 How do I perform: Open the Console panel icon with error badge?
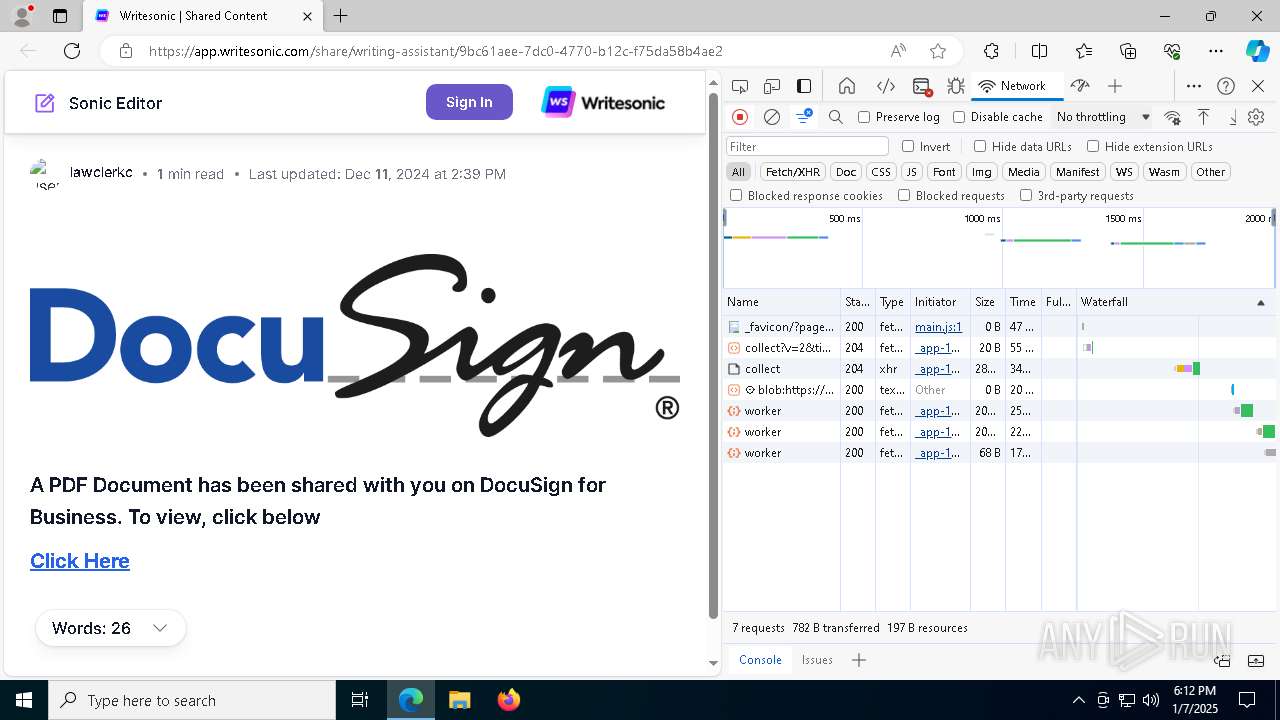point(922,86)
